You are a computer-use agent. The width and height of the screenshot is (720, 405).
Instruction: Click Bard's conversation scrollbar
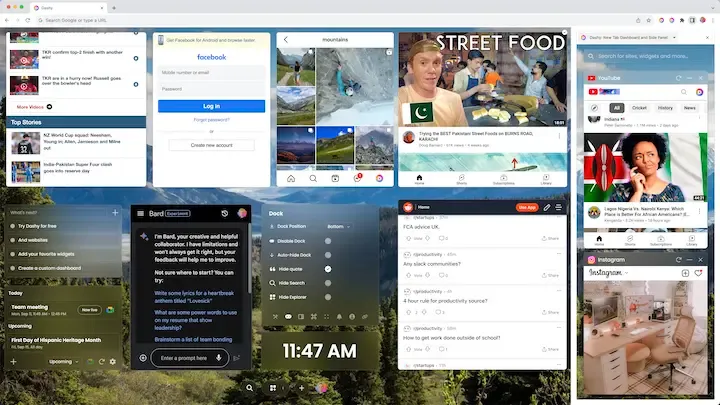(x=249, y=259)
